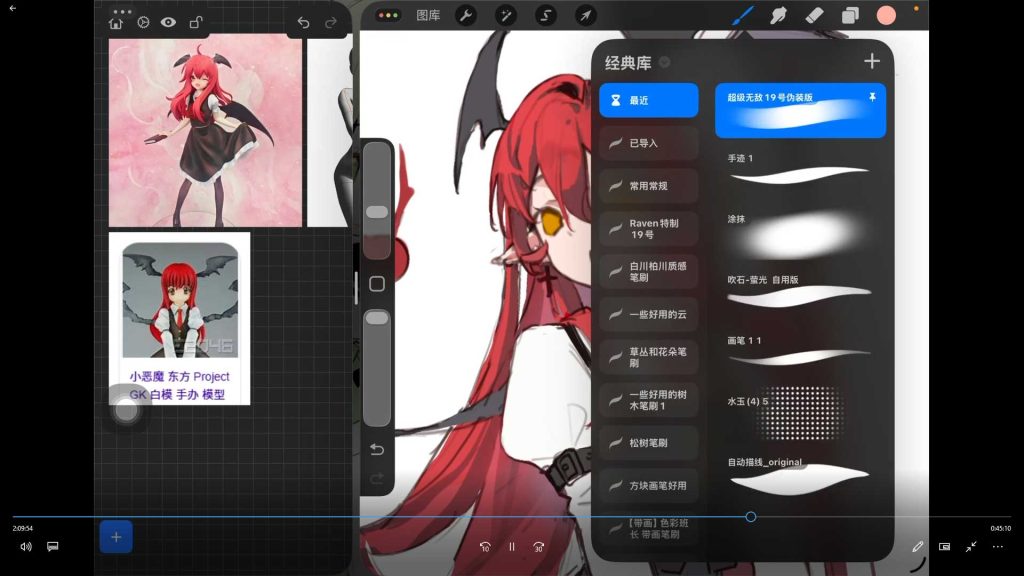This screenshot has height=576, width=1024.
Task: Select the 草丛和花朵笔刷 brush set
Action: pos(648,357)
